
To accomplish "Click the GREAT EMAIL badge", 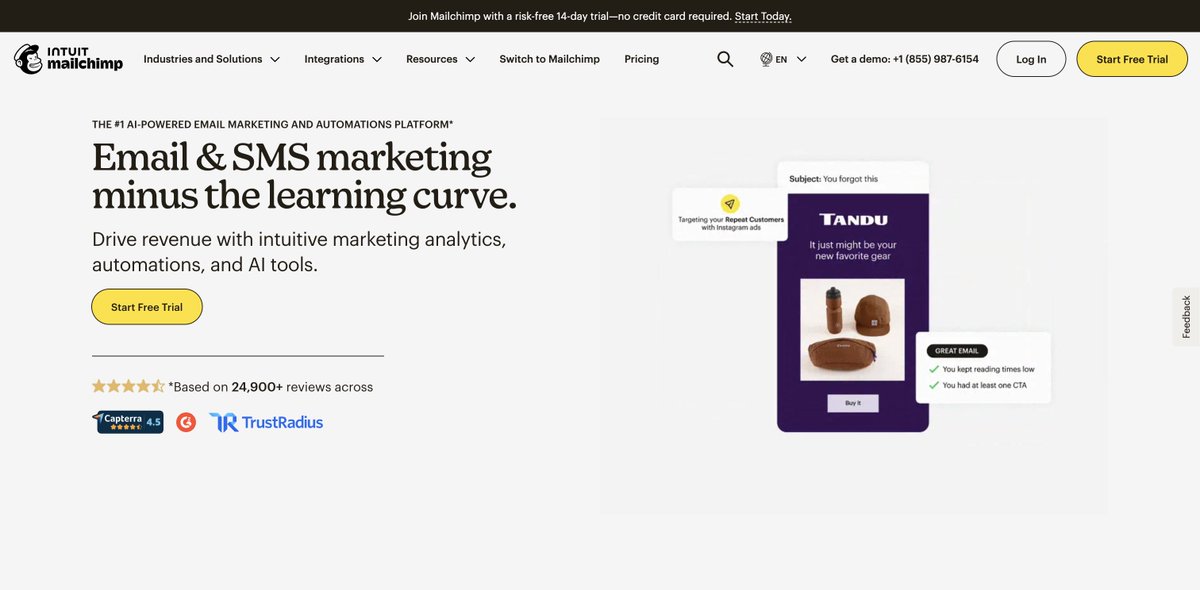I will 958,351.
